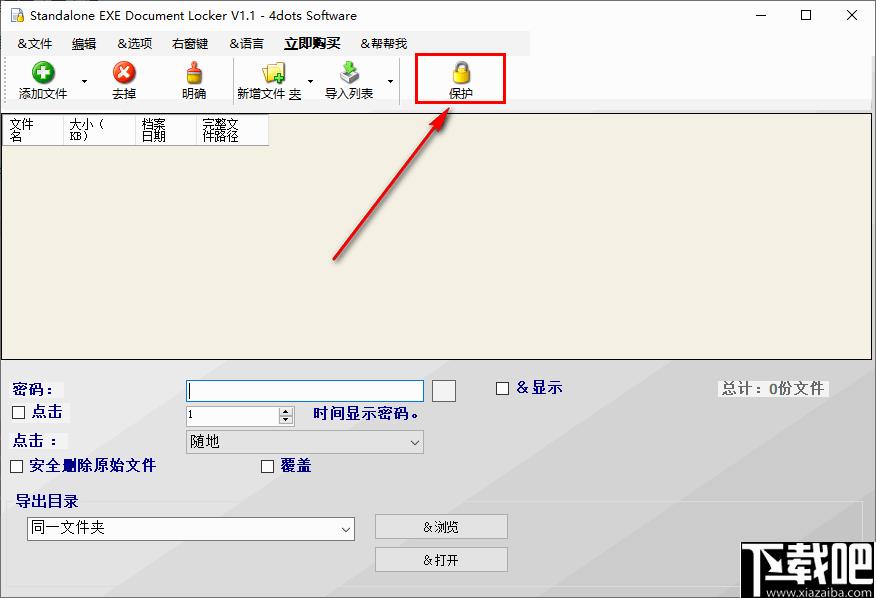Open the 同一文件夹 export directory dropdown
Image resolution: width=876 pixels, height=598 pixels.
tap(346, 529)
